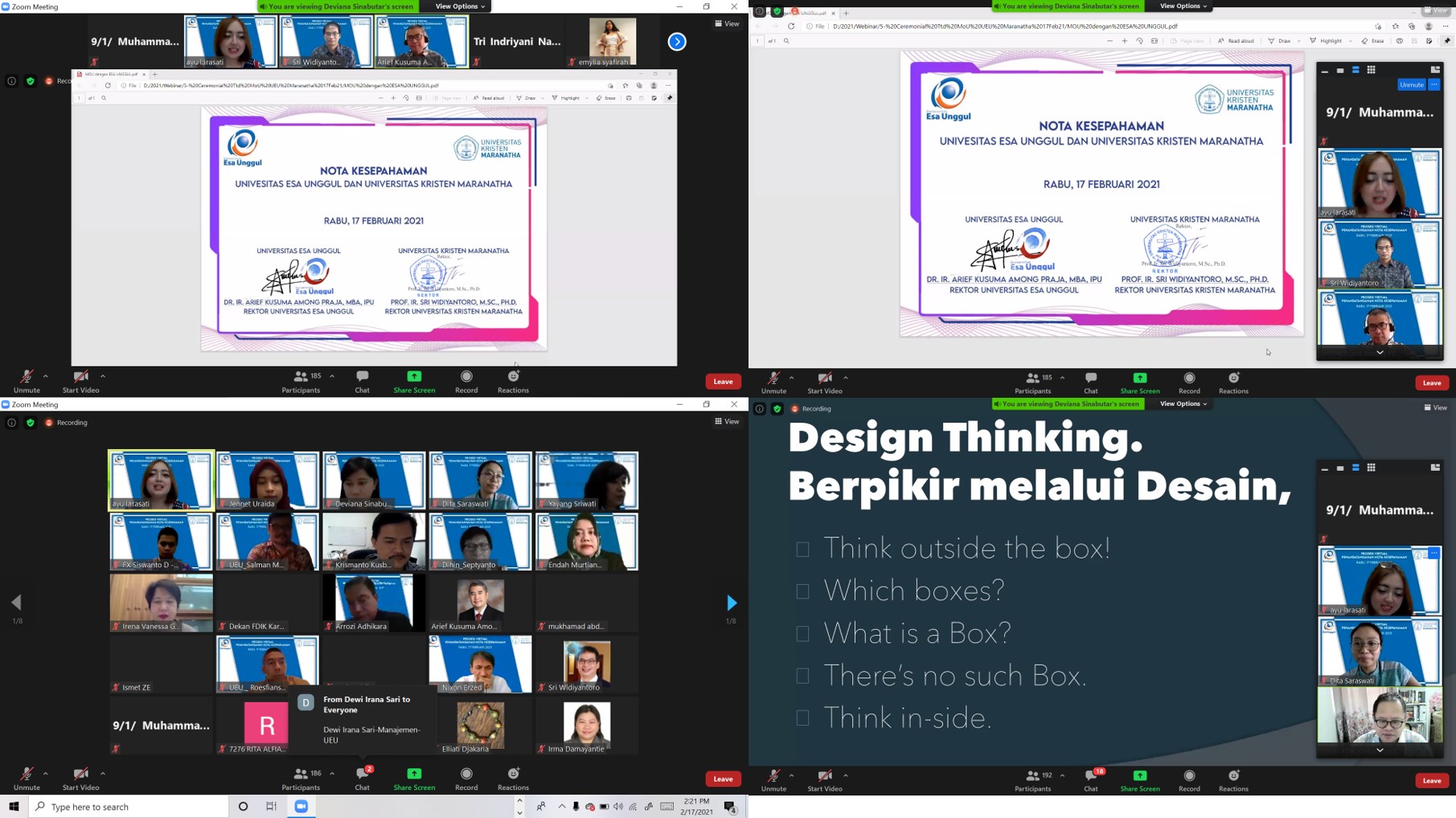Select Endah Murtian video tile
The width and height of the screenshot is (1456, 818).
(x=587, y=542)
